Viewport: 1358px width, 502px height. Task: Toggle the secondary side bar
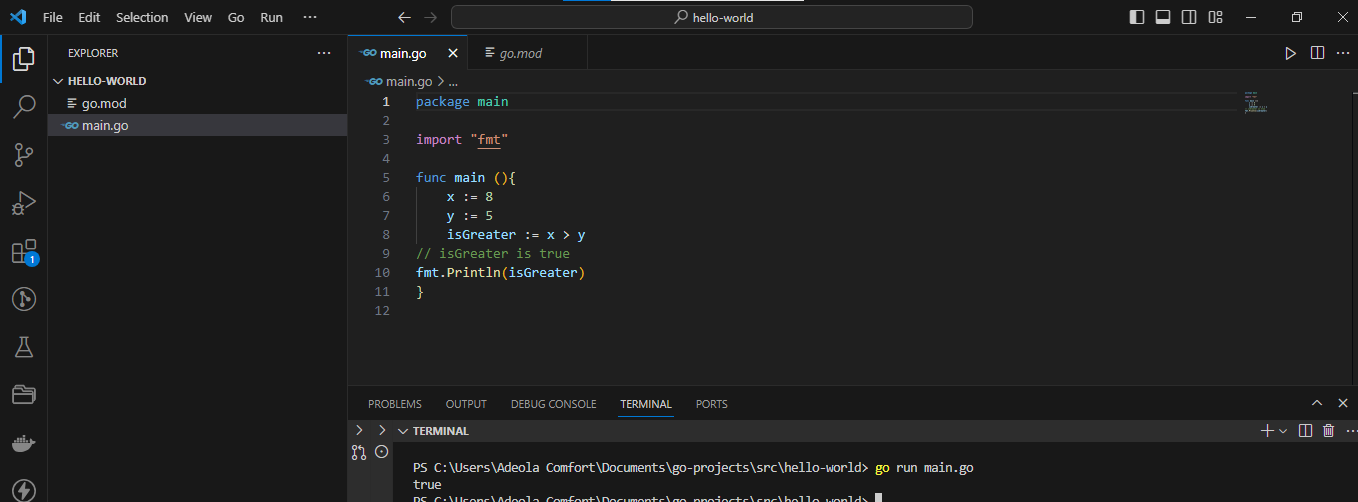(1189, 17)
